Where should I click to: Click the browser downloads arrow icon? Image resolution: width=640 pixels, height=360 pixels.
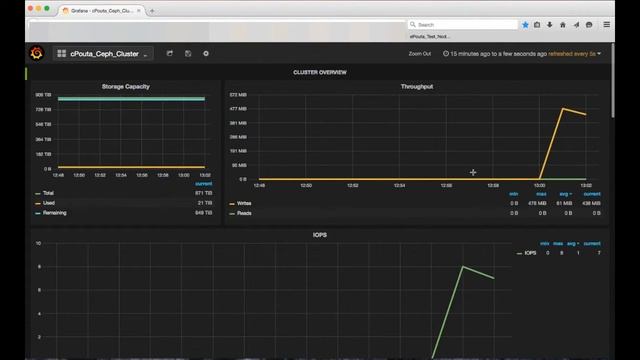point(550,25)
